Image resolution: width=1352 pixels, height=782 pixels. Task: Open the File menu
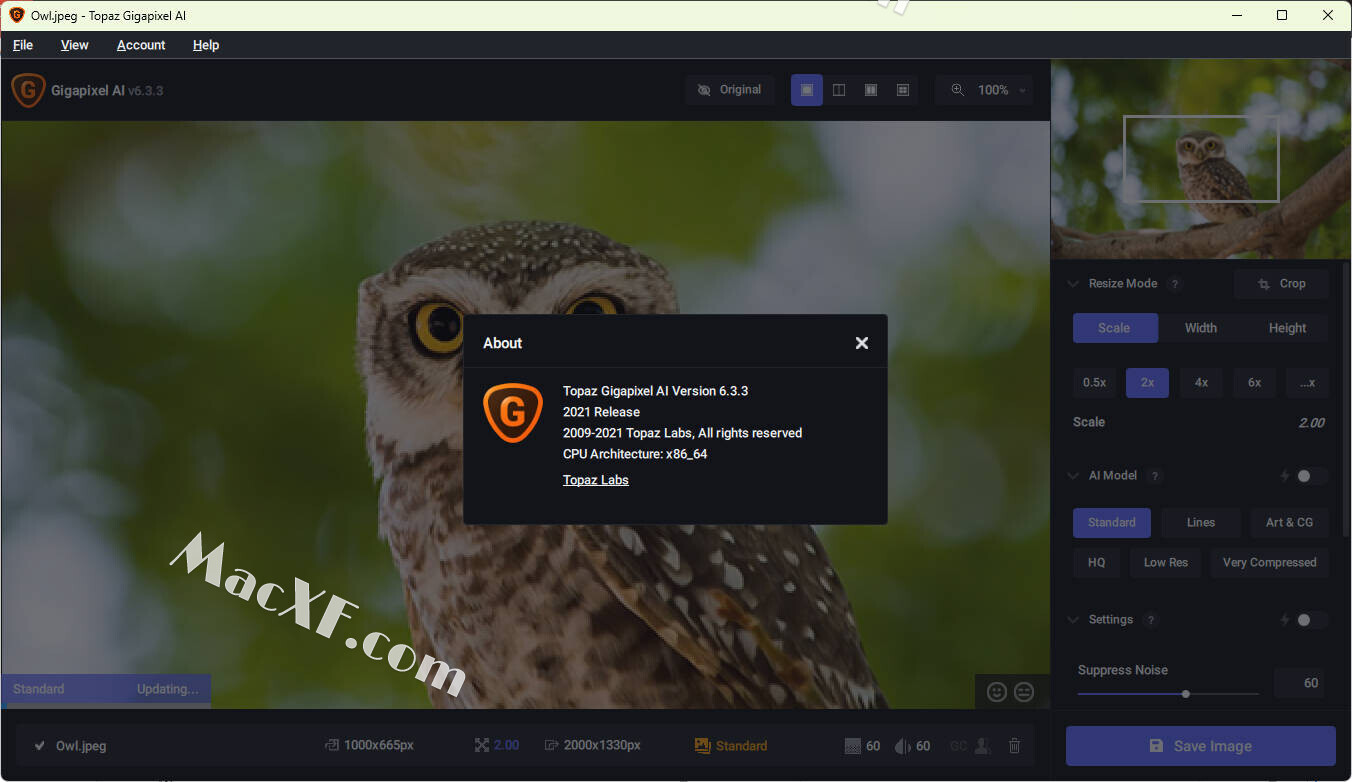(x=23, y=45)
